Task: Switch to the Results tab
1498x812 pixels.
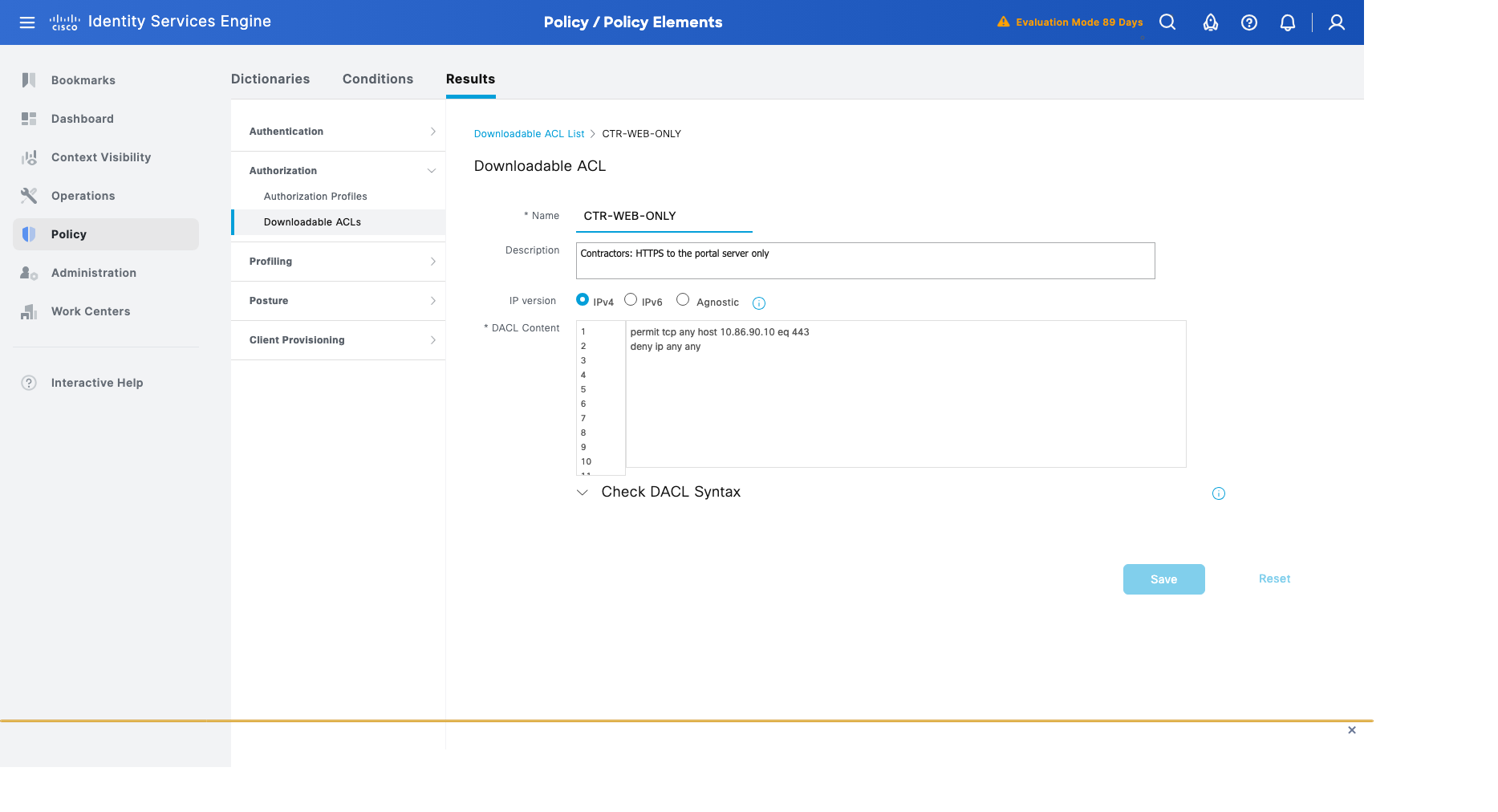Action: click(470, 79)
